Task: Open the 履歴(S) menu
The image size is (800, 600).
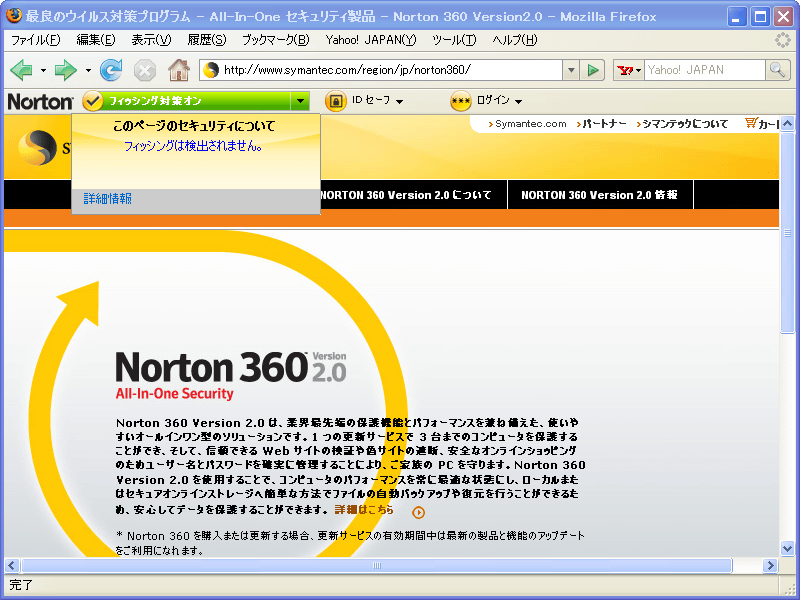Action: (x=207, y=40)
